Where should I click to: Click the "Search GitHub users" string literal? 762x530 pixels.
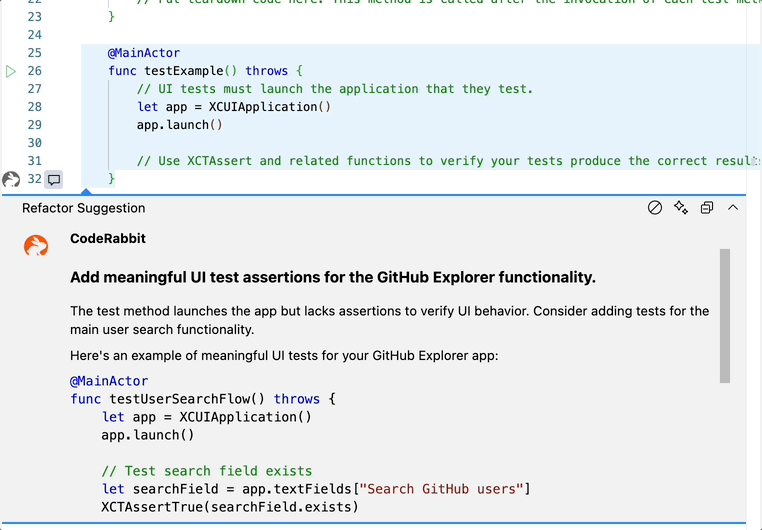coord(441,489)
